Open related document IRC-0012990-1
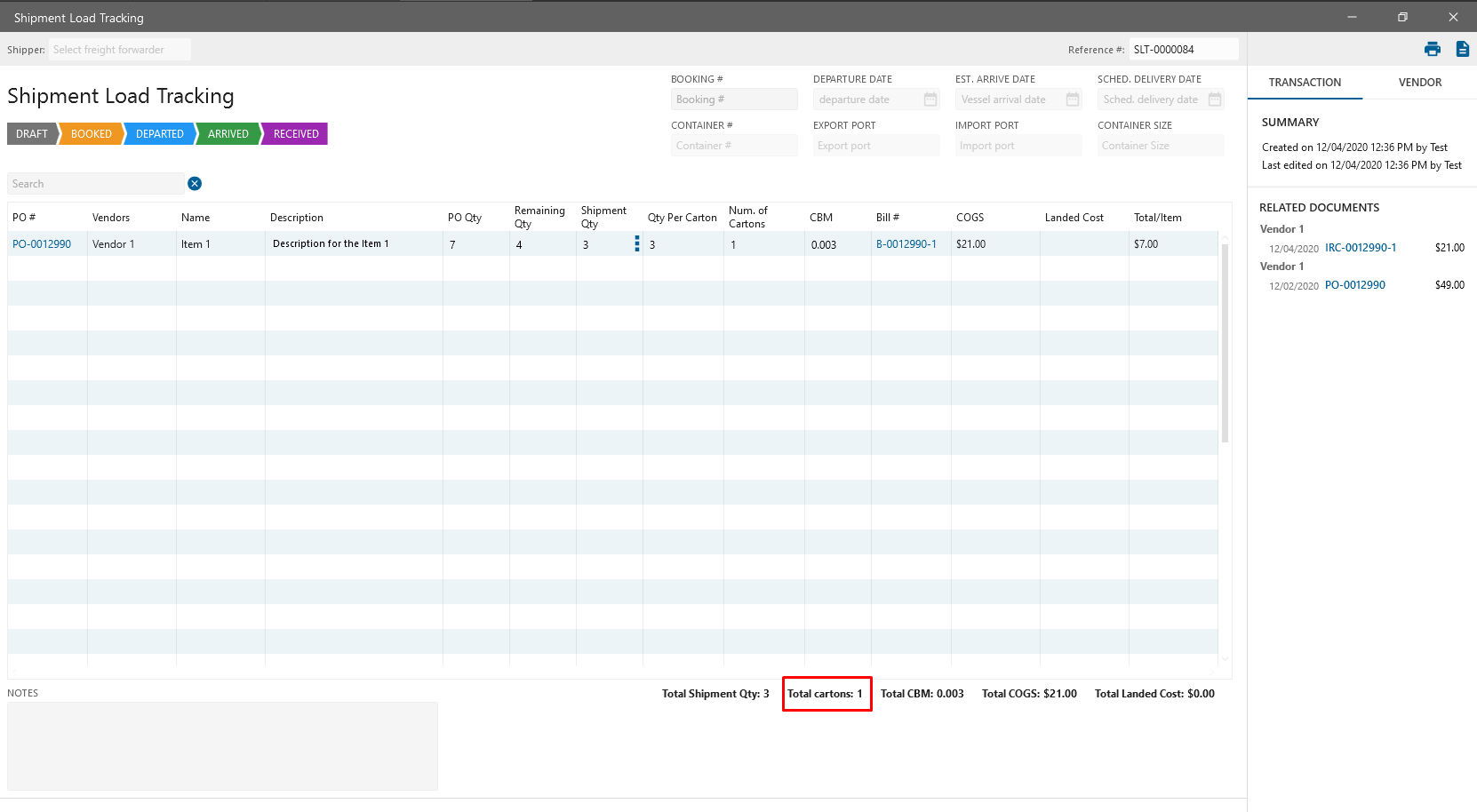Screen dimensions: 1477x812 click(1360, 248)
